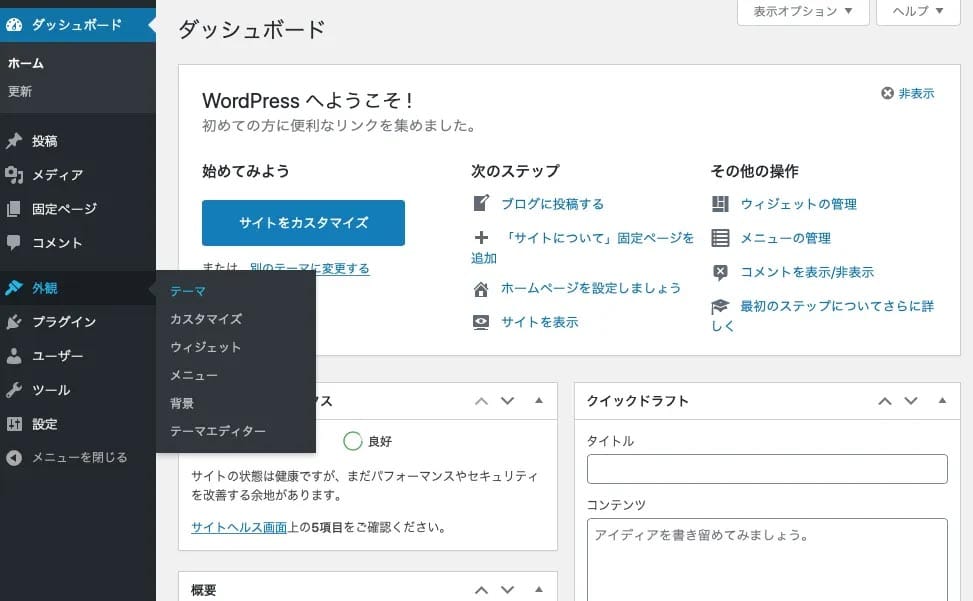Click the speech bubble icon beside コメント

point(14,243)
